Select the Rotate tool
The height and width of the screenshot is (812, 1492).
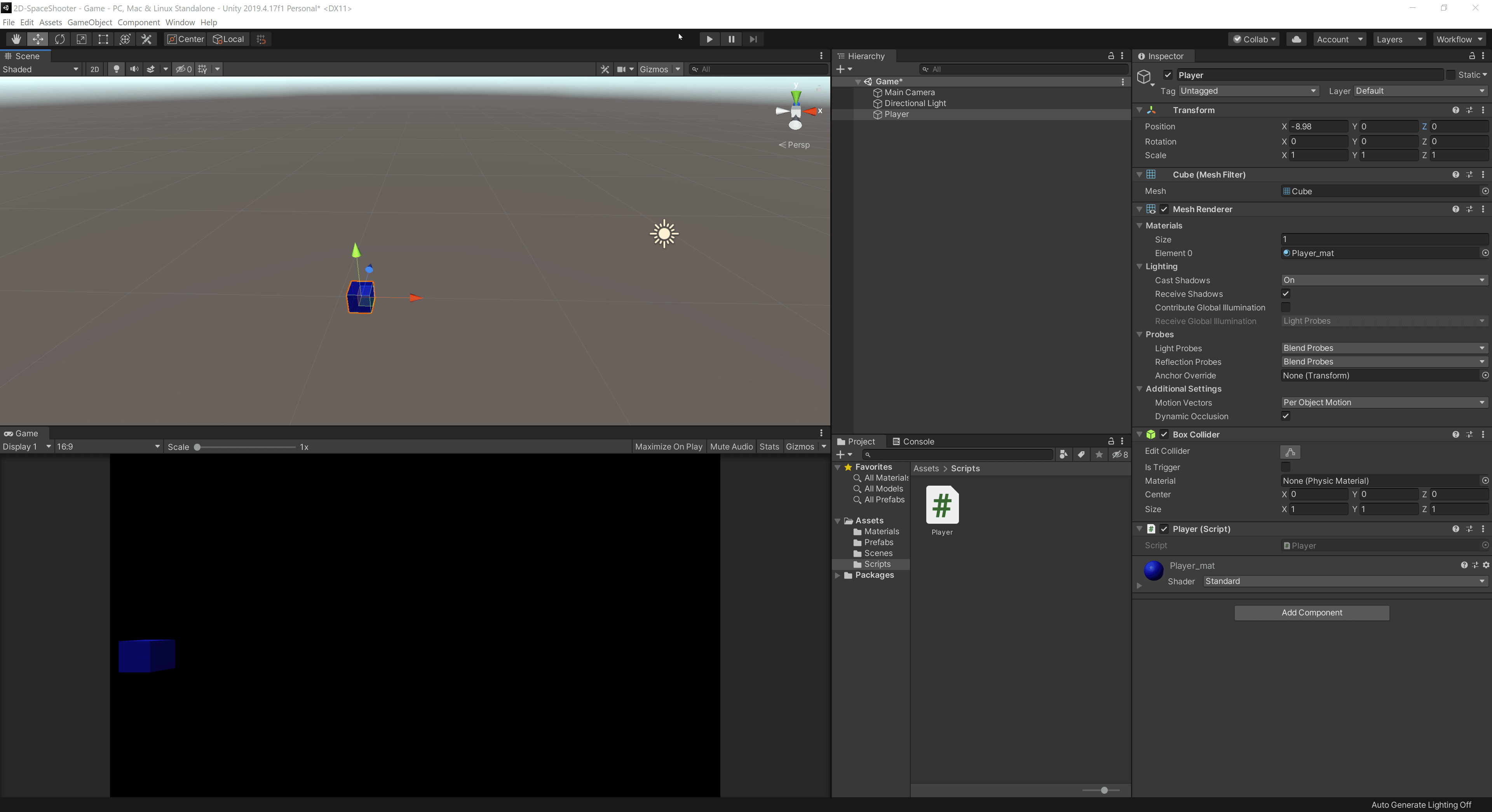click(60, 39)
